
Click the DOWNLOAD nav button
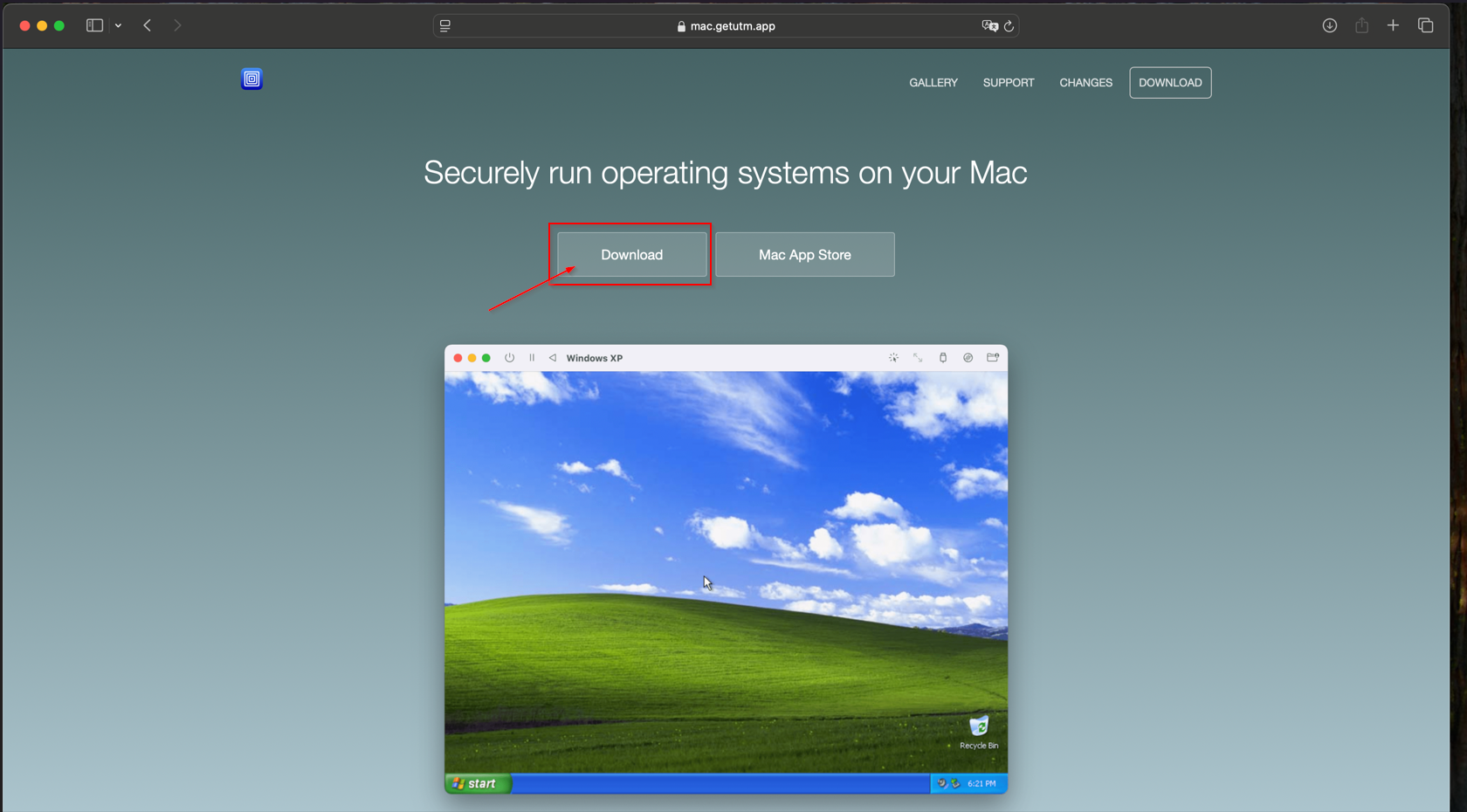click(x=1170, y=83)
